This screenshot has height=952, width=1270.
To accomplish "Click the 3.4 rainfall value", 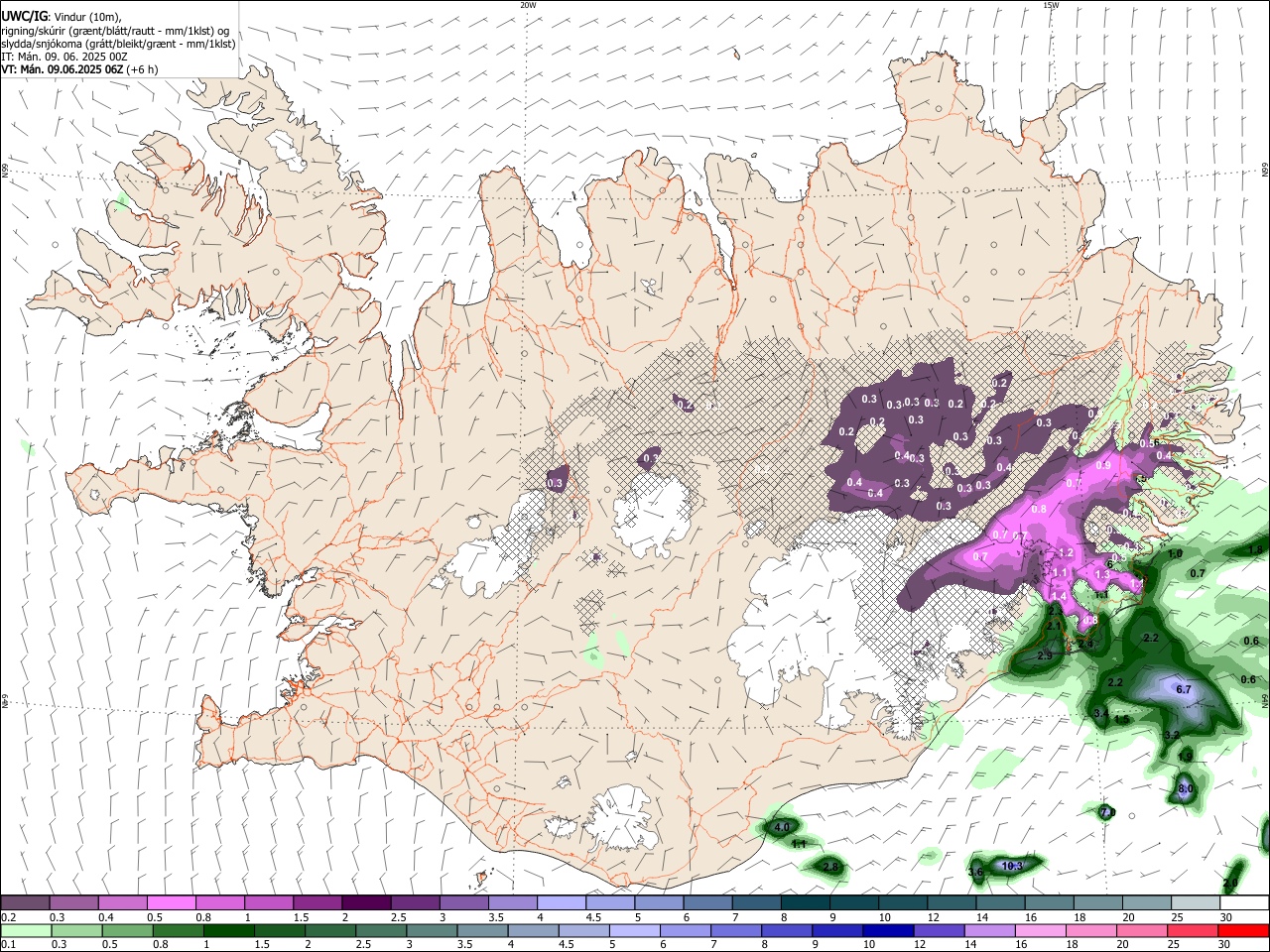I will (1101, 714).
